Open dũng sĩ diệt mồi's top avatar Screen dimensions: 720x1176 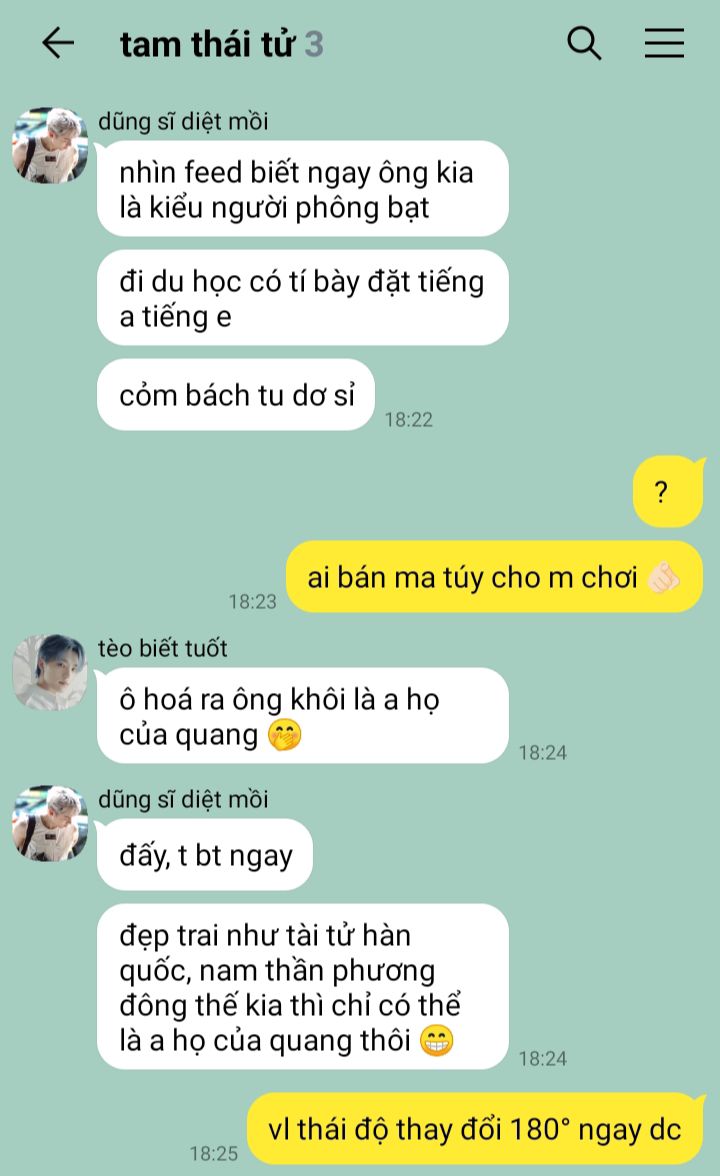point(50,146)
